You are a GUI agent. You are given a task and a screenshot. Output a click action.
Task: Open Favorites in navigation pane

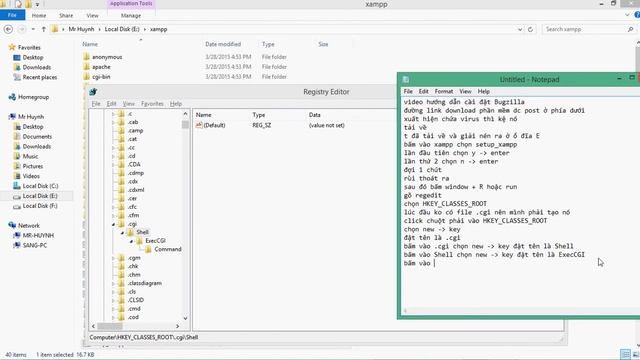click(29, 47)
